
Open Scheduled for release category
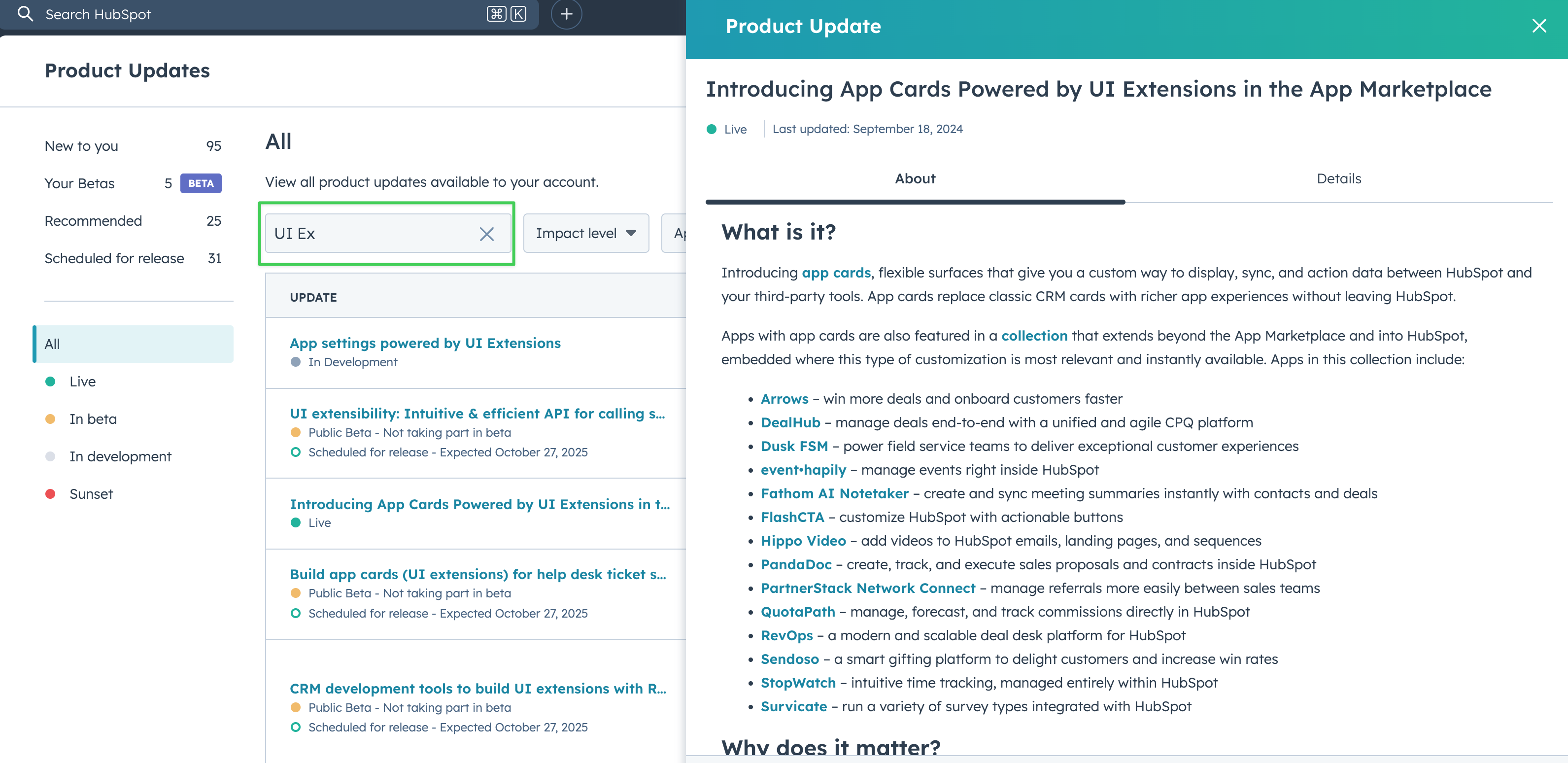pyautogui.click(x=133, y=258)
